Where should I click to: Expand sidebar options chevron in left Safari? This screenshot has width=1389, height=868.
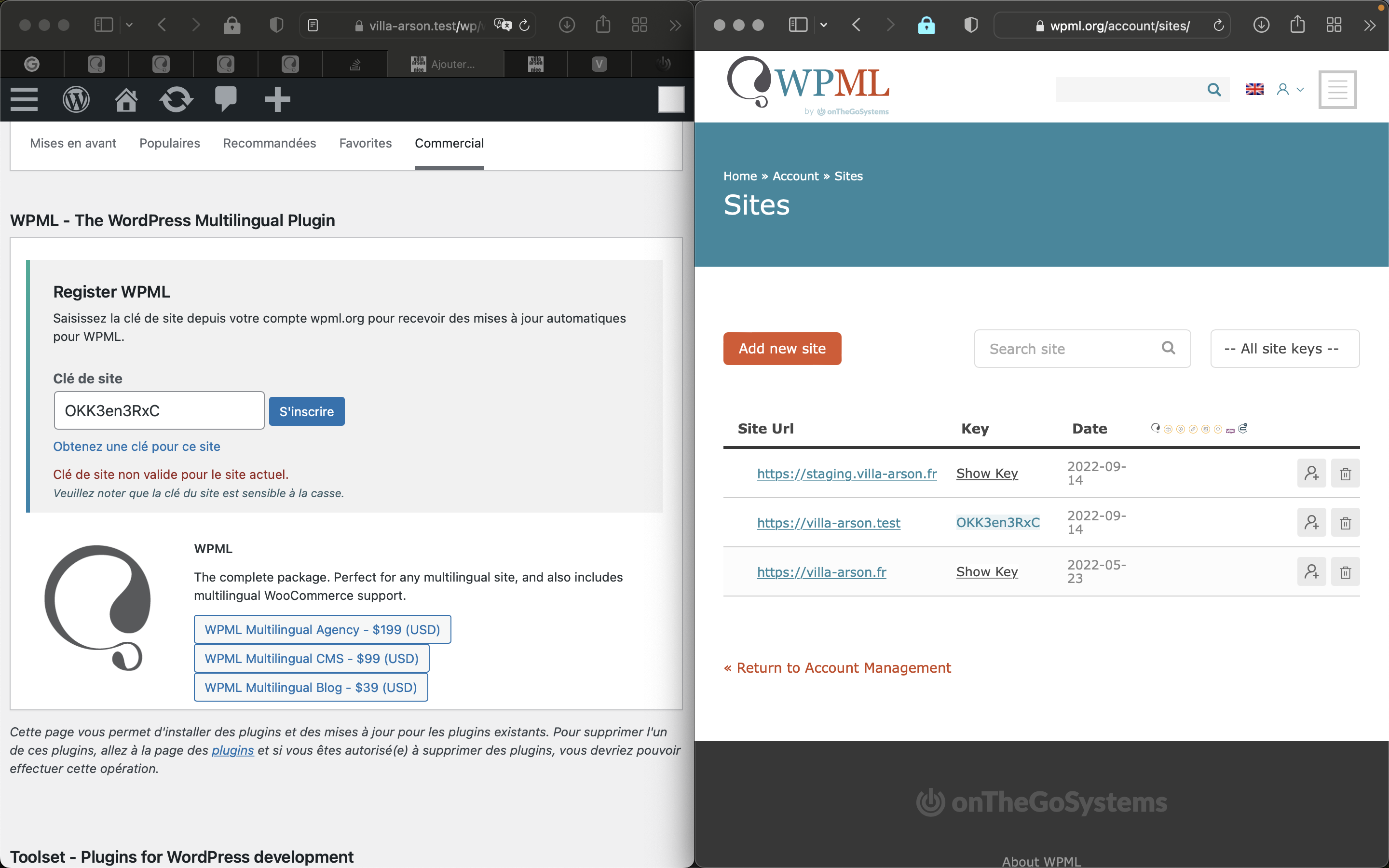[x=129, y=25]
